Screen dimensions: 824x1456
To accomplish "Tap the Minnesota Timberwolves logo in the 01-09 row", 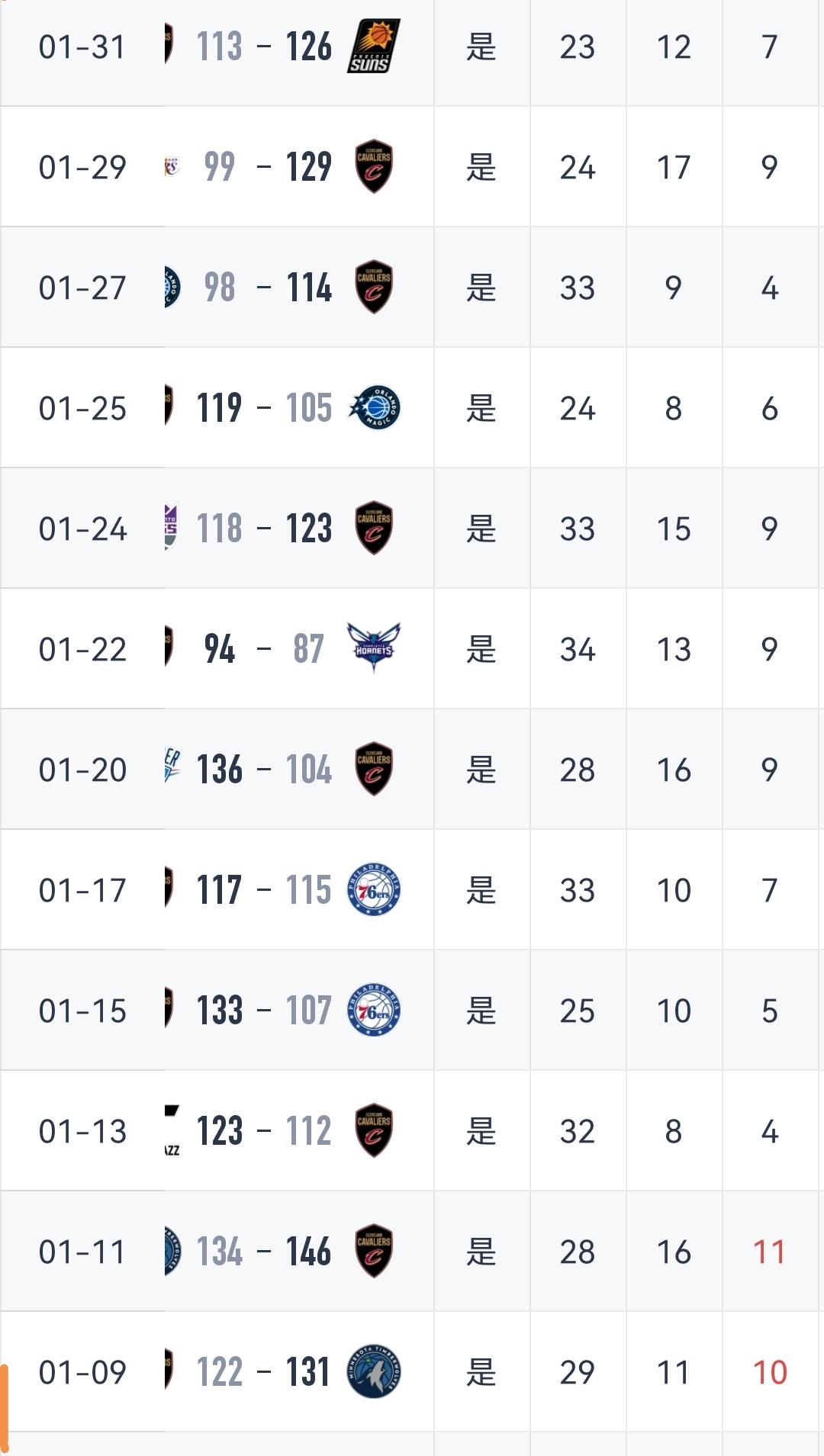I will tap(374, 1372).
